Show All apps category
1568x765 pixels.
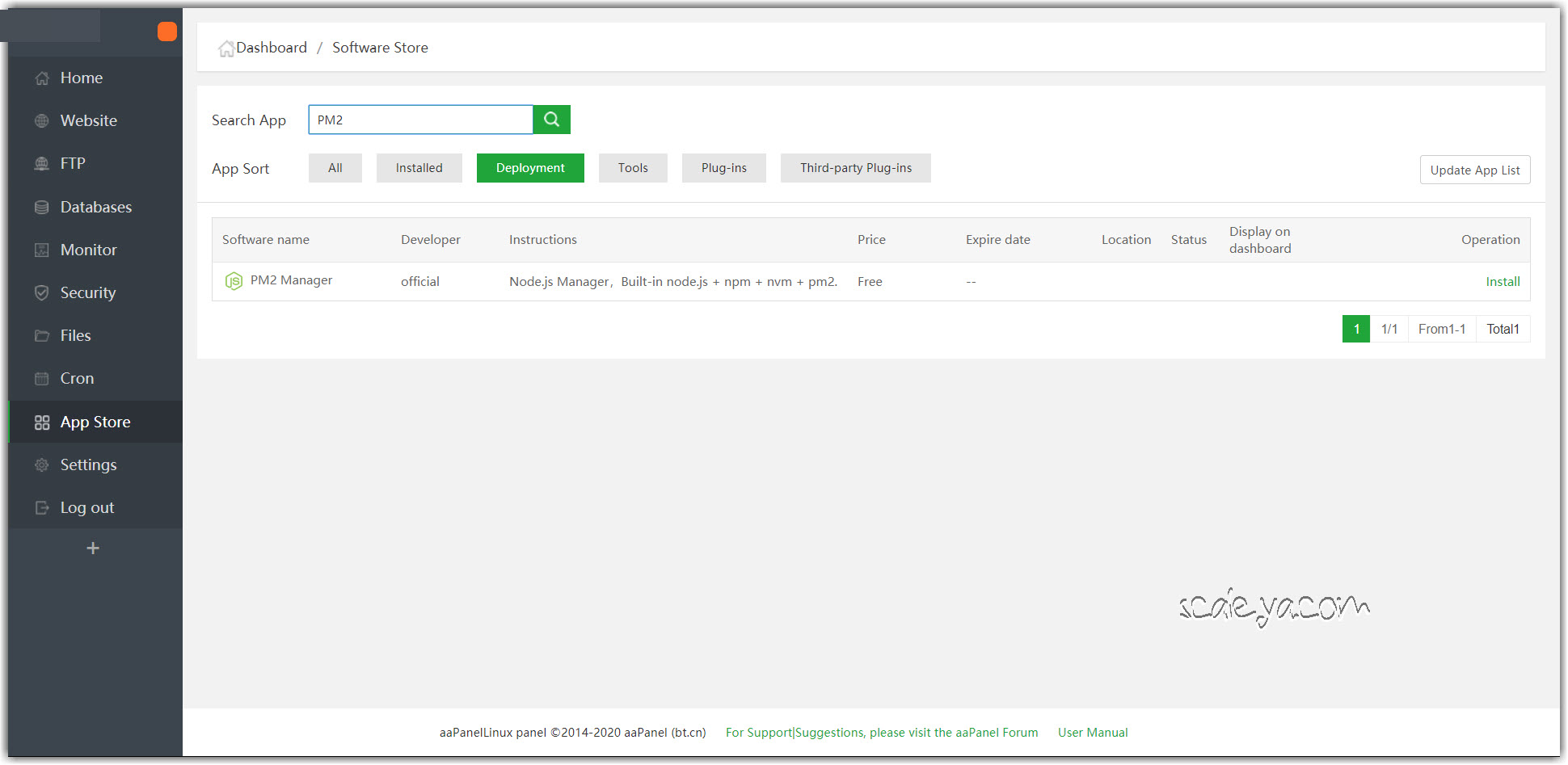point(335,168)
